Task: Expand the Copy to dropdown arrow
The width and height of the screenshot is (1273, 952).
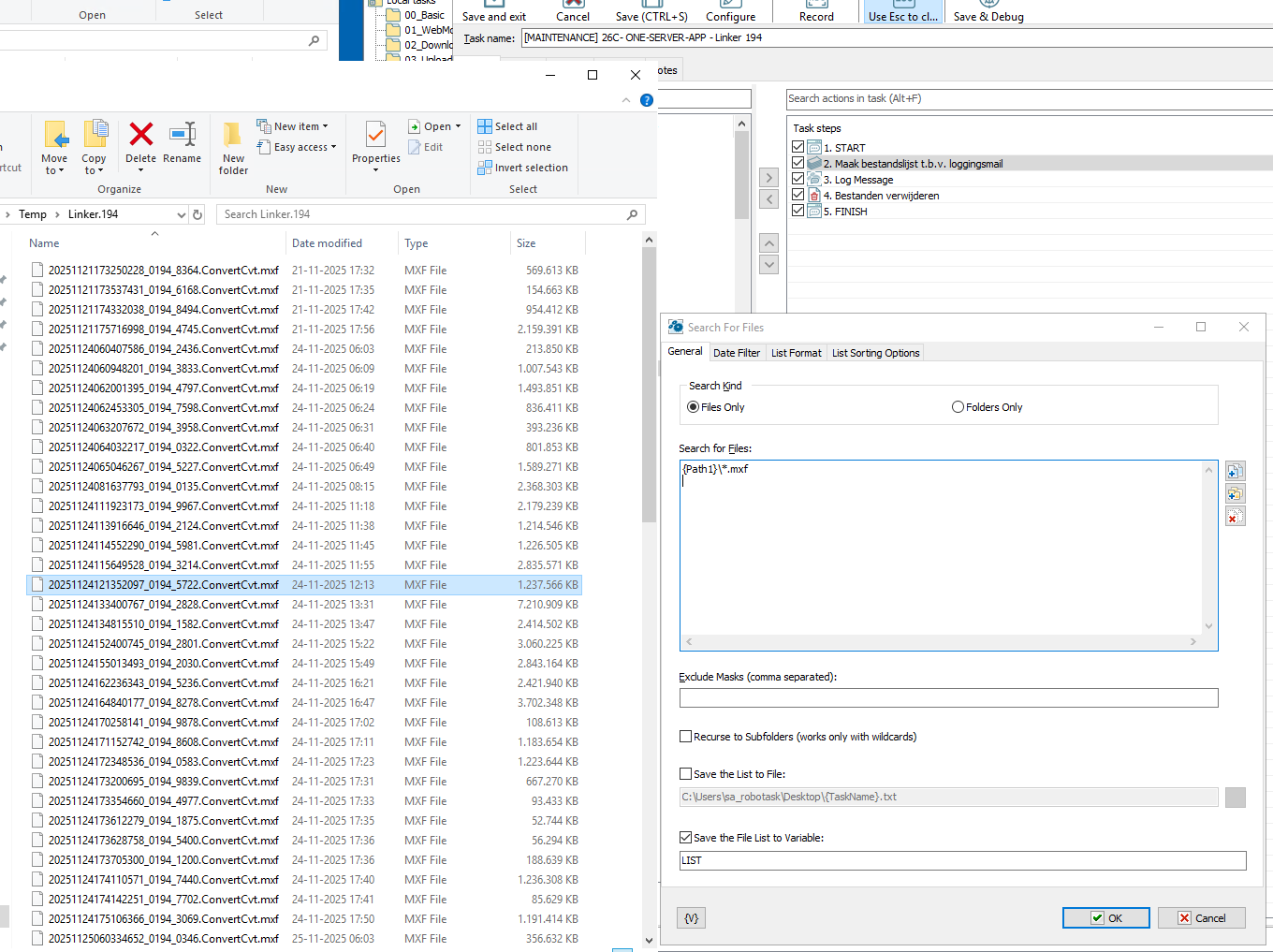Action: point(95,170)
